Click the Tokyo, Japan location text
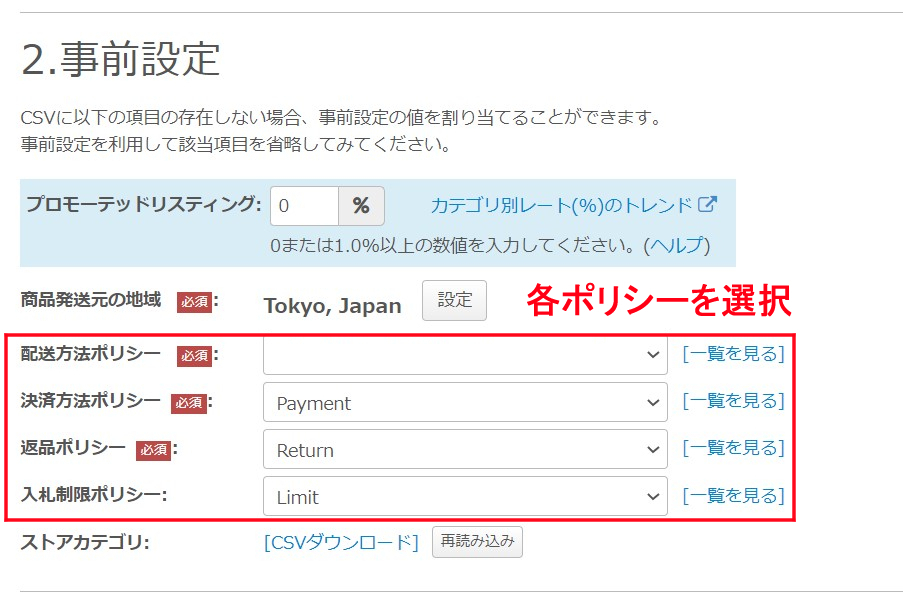 tap(332, 306)
